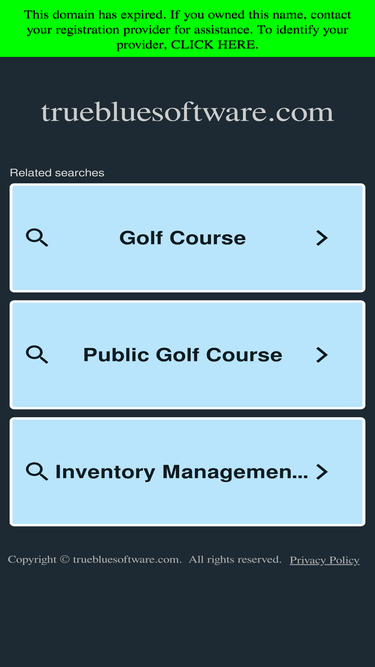
Task: Click the copyright © symbol in footer
Action: click(65, 560)
